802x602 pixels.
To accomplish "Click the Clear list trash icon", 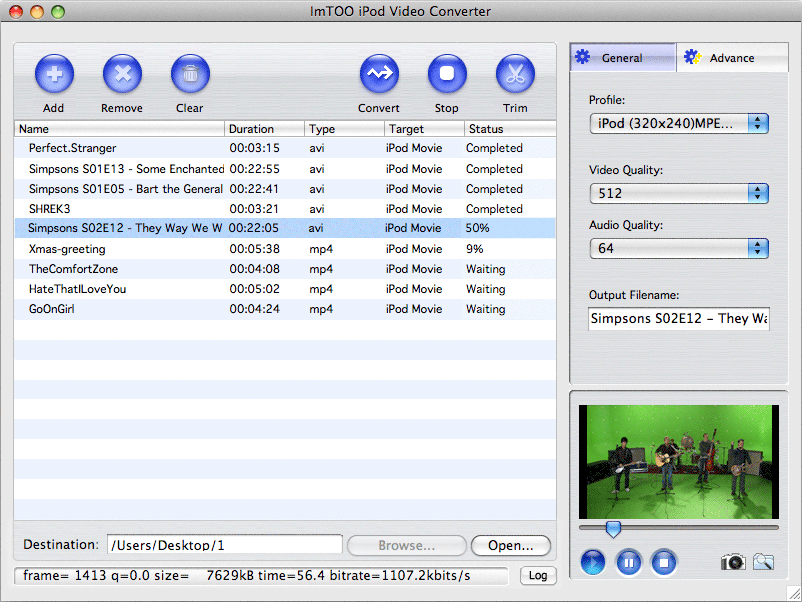I will pos(190,74).
